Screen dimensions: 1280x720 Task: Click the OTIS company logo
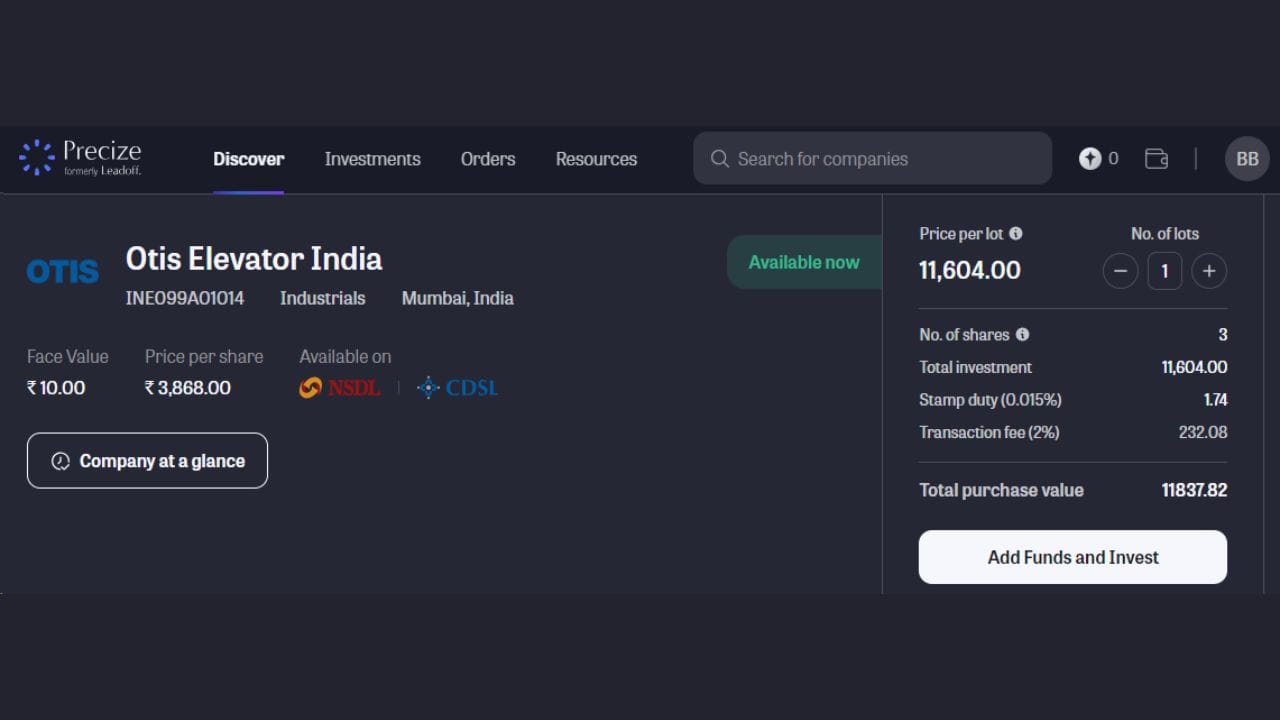pos(62,271)
